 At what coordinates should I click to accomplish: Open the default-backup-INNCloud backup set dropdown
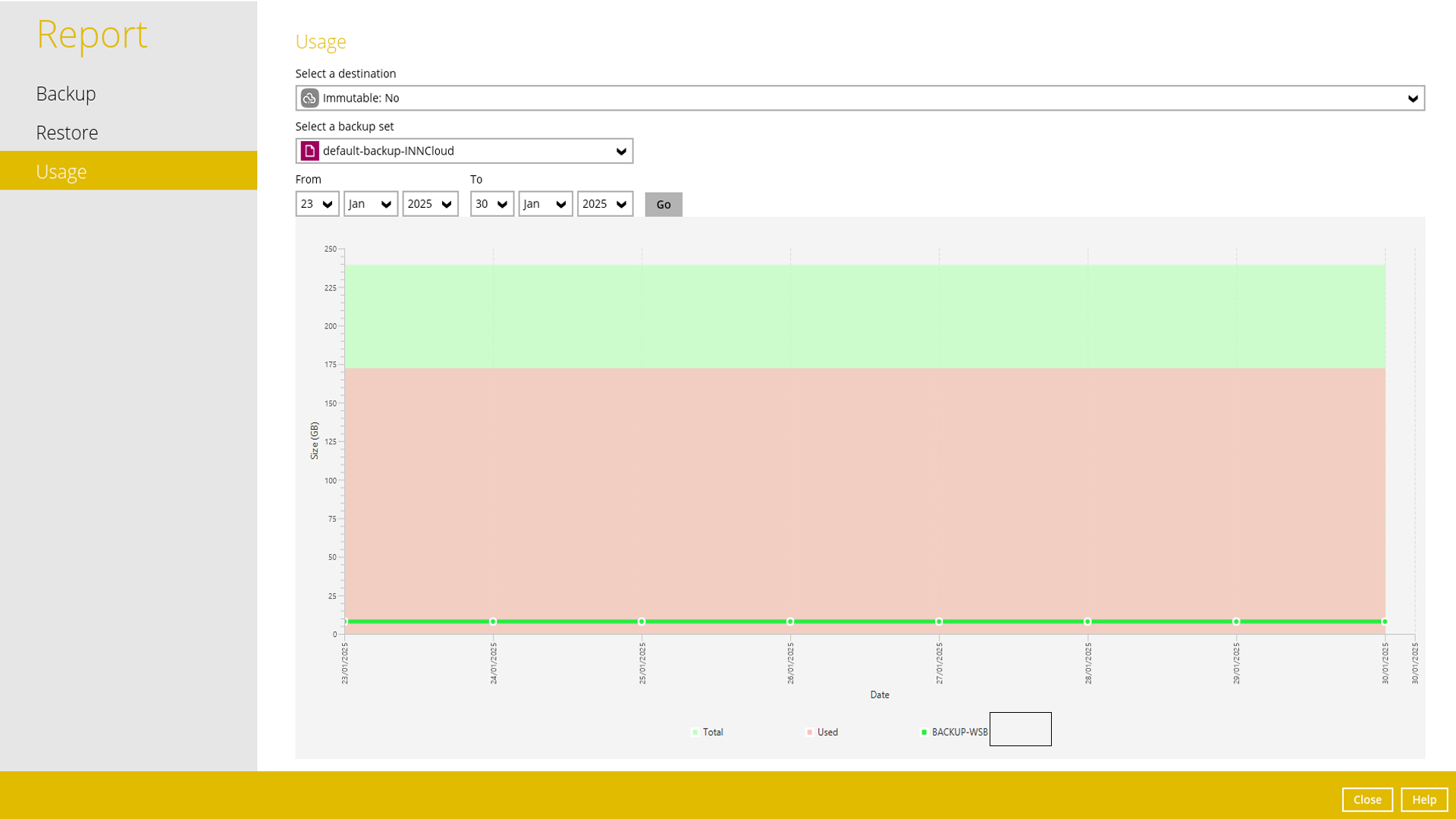(621, 152)
